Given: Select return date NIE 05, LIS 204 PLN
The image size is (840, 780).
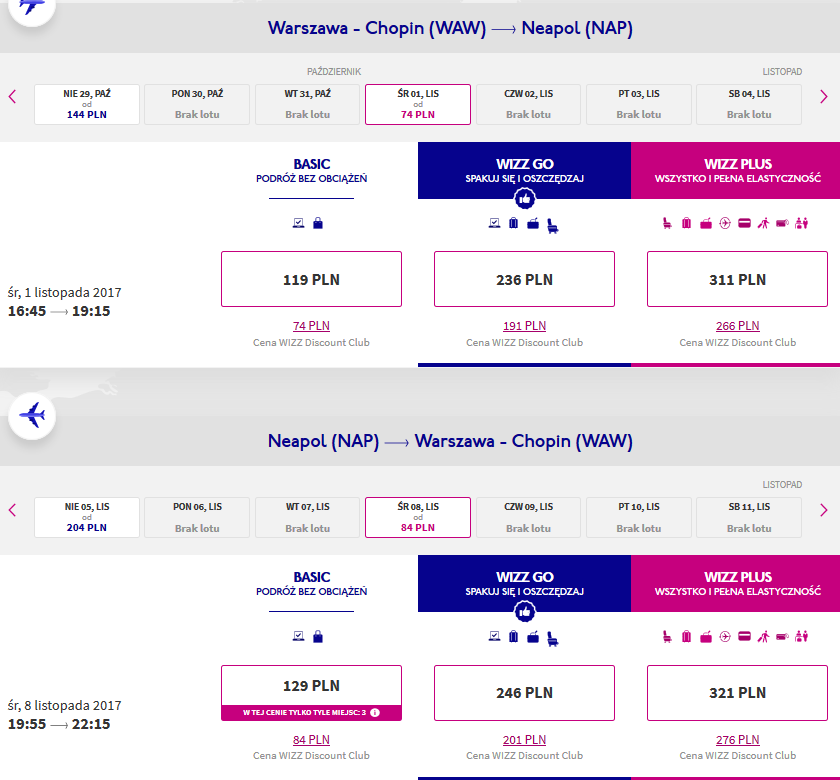Looking at the screenshot, I should tap(87, 518).
